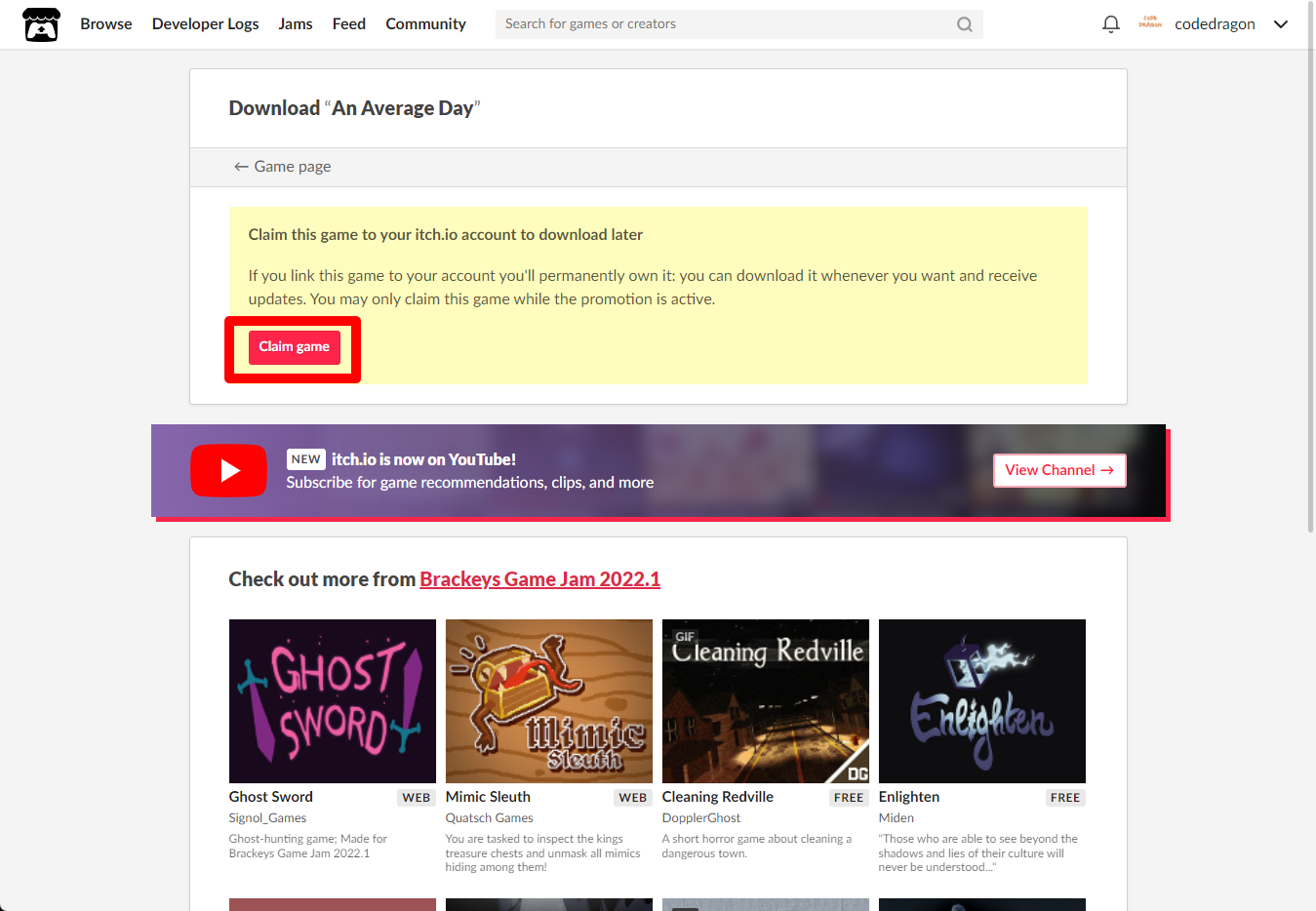Viewport: 1316px width, 911px height.
Task: Open the Cleaning Redville thumbnail
Action: [x=766, y=701]
